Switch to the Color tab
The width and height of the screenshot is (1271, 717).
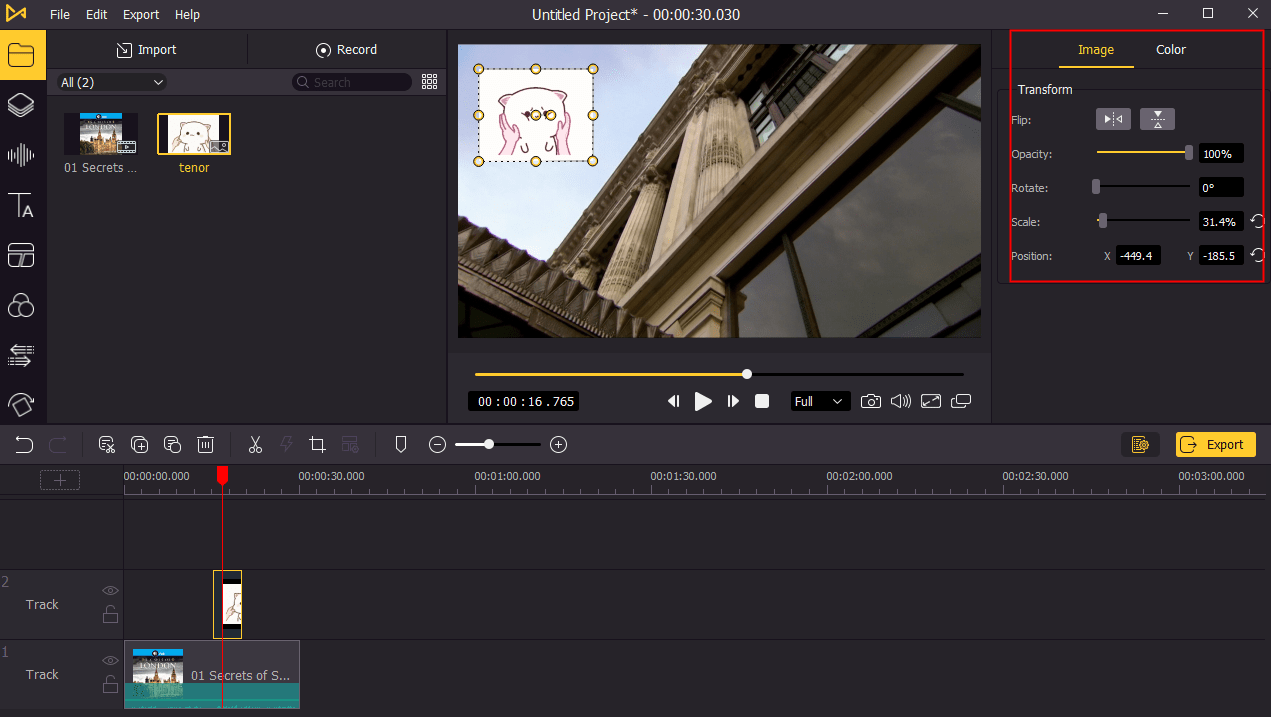click(x=1171, y=49)
